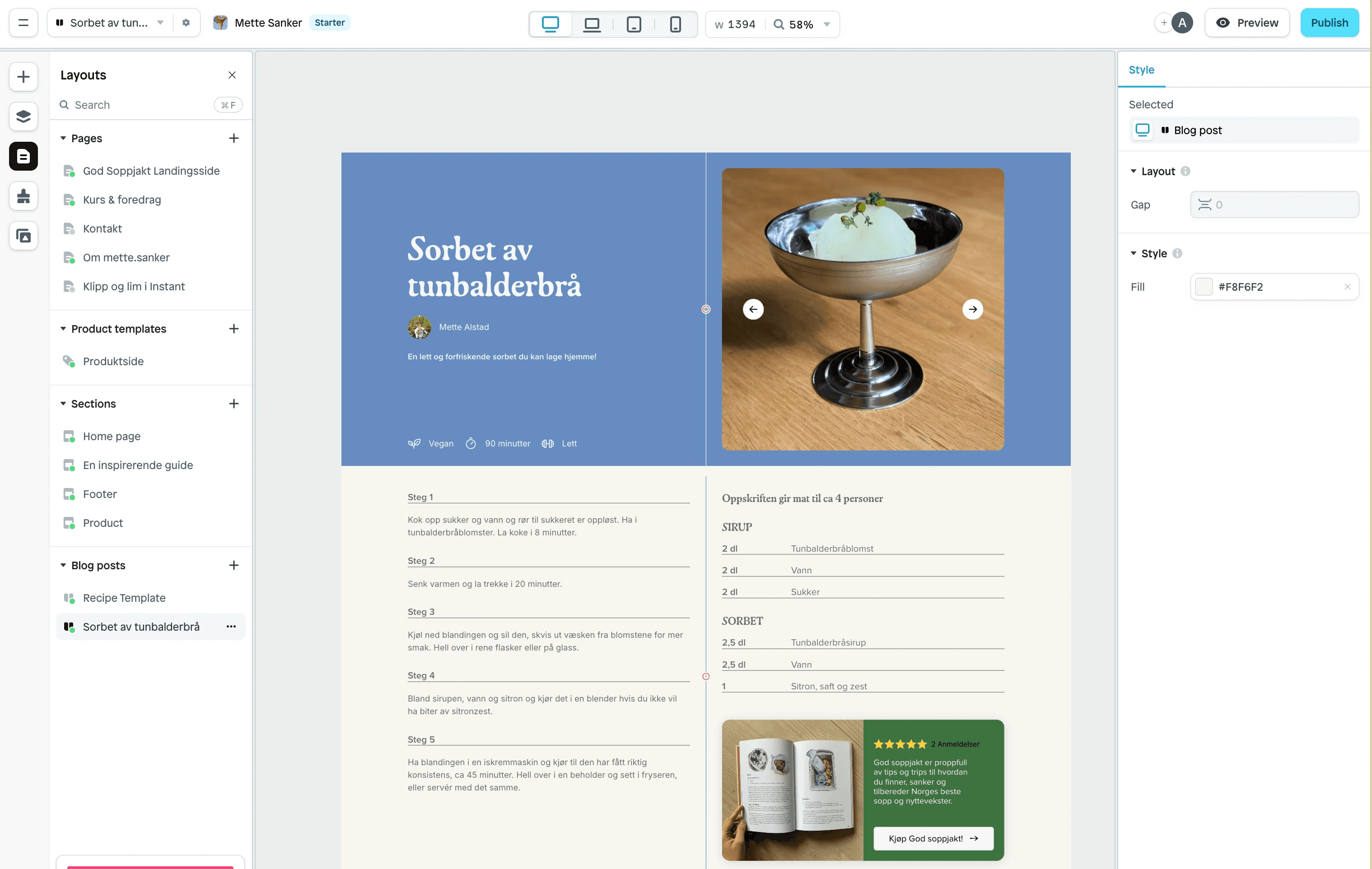Click Publish button to publish site

point(1329,22)
